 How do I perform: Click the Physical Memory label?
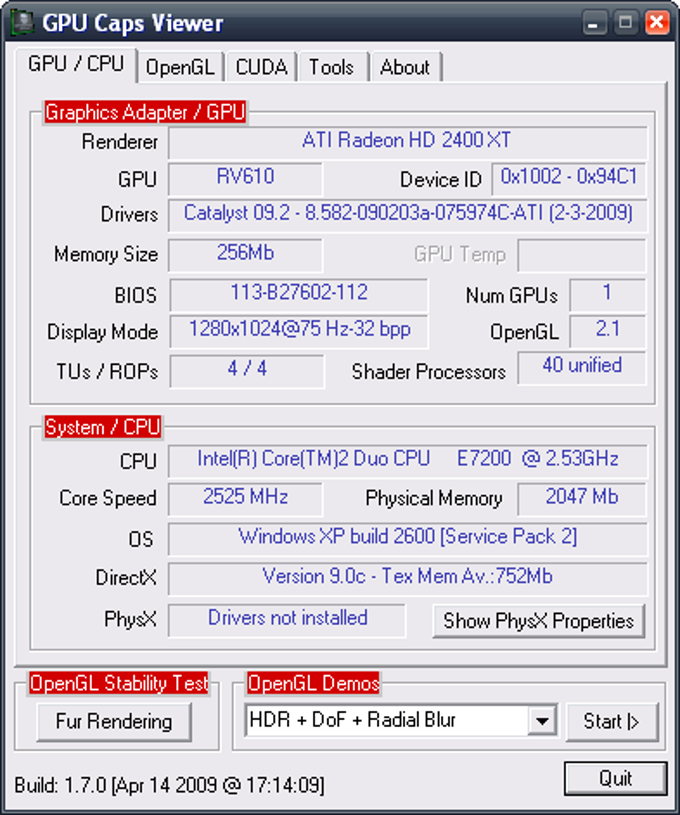click(x=434, y=498)
